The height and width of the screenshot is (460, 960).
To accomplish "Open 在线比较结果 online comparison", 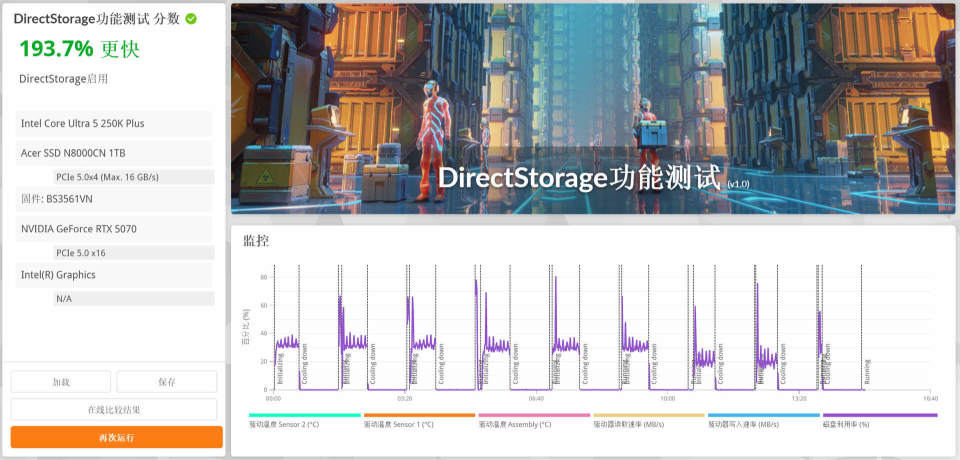I will coord(114,409).
